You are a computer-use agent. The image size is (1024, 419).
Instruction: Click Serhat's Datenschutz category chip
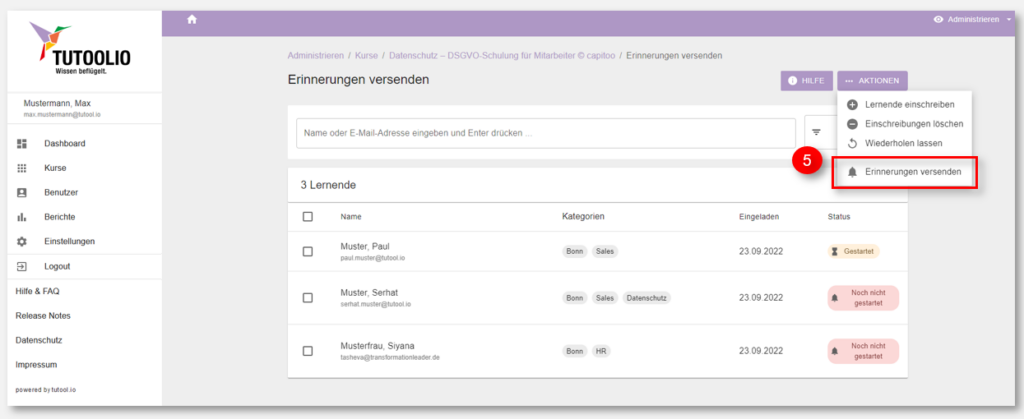point(647,298)
